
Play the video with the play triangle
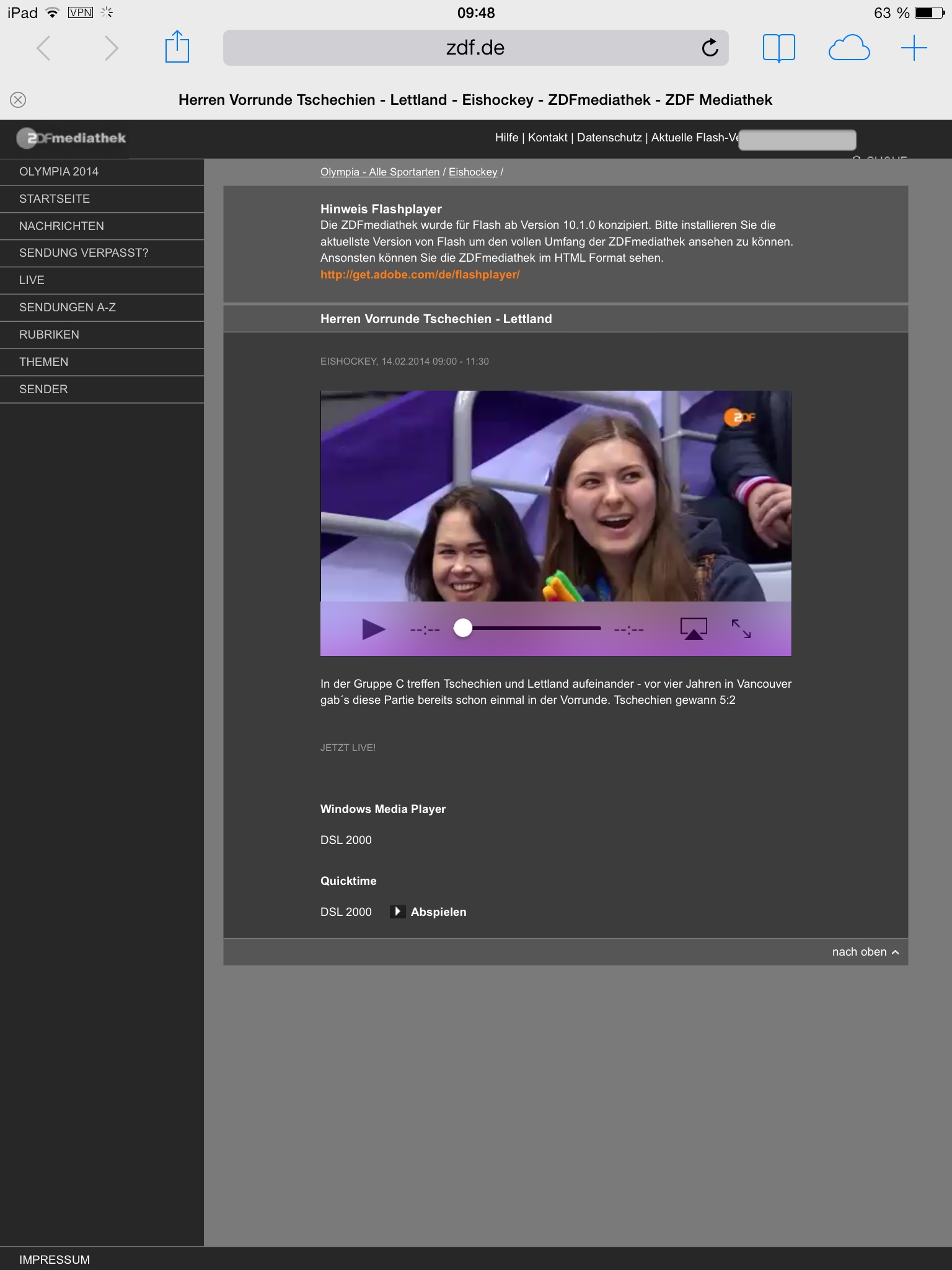point(374,629)
